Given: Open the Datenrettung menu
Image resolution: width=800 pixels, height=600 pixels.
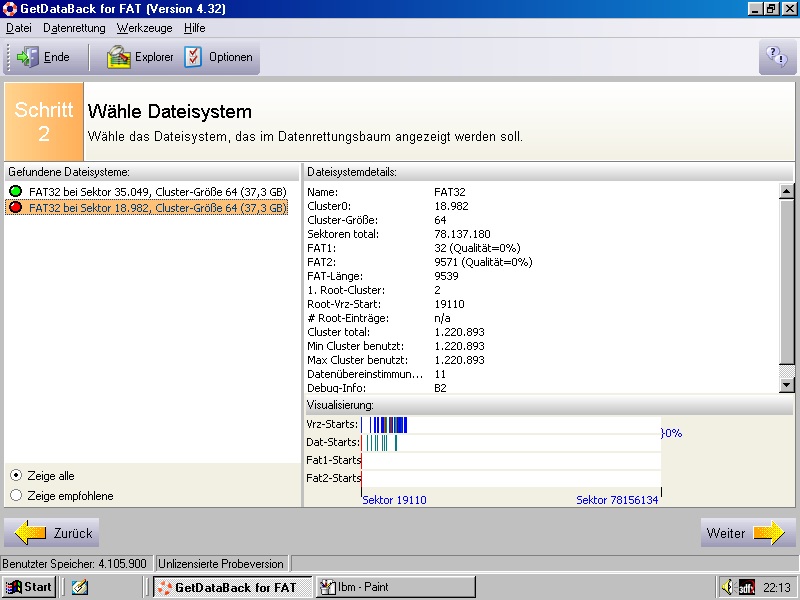Looking at the screenshot, I should 74,28.
